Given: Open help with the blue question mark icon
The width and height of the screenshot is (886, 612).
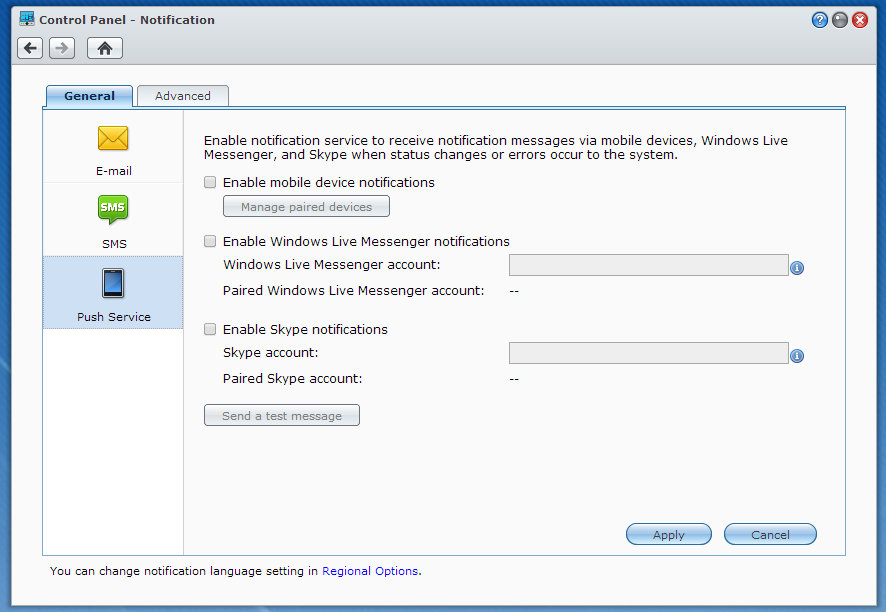Looking at the screenshot, I should point(819,20).
